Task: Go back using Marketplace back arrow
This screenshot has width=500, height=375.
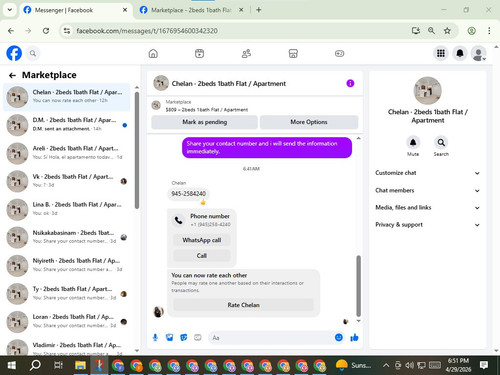Action: (x=12, y=75)
